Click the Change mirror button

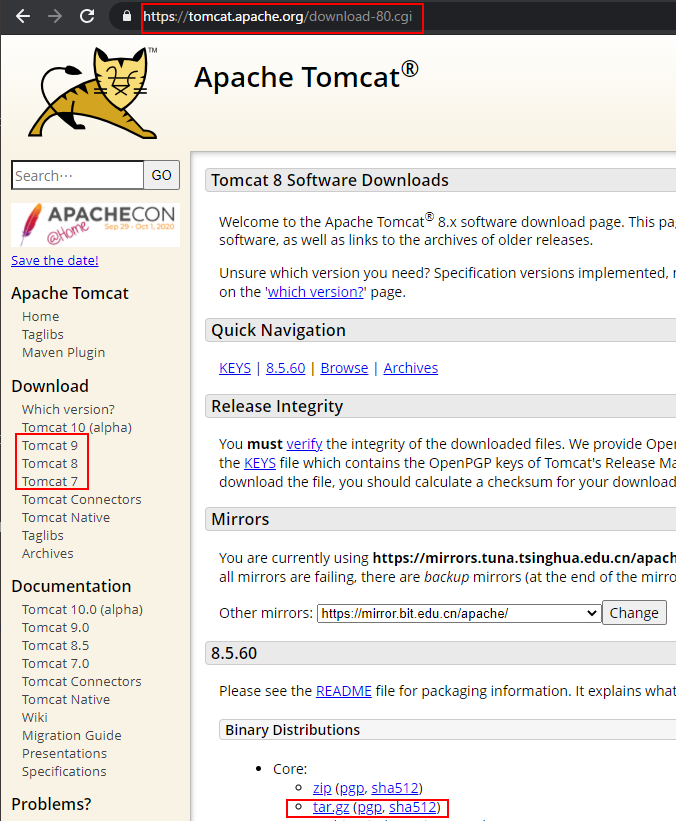click(x=634, y=613)
